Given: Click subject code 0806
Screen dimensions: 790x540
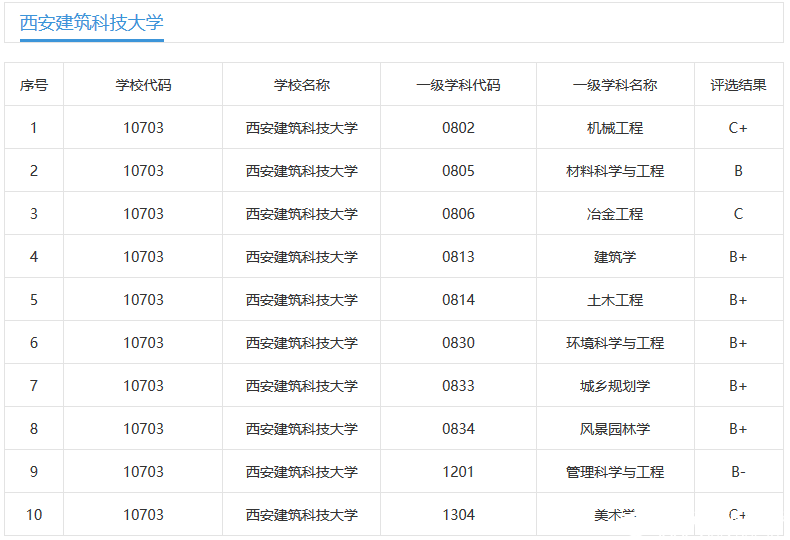Looking at the screenshot, I should pyautogui.click(x=458, y=214).
